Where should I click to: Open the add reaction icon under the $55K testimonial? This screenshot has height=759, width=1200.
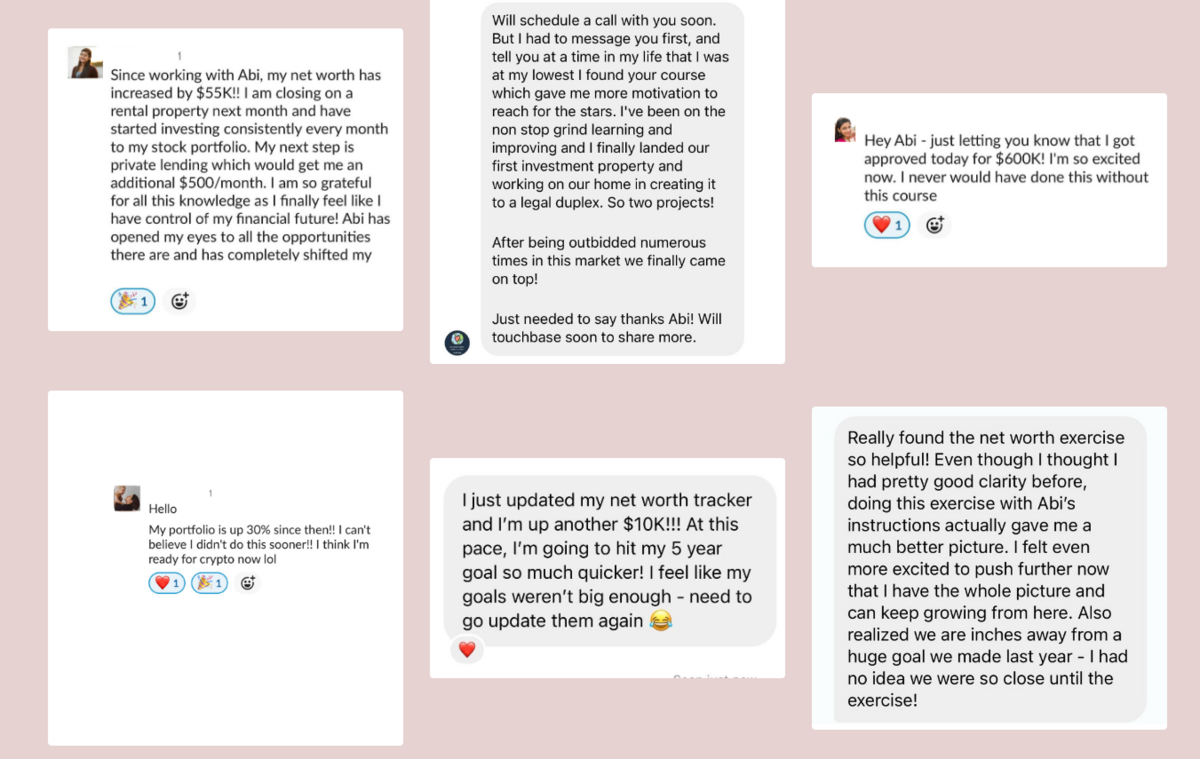[180, 301]
